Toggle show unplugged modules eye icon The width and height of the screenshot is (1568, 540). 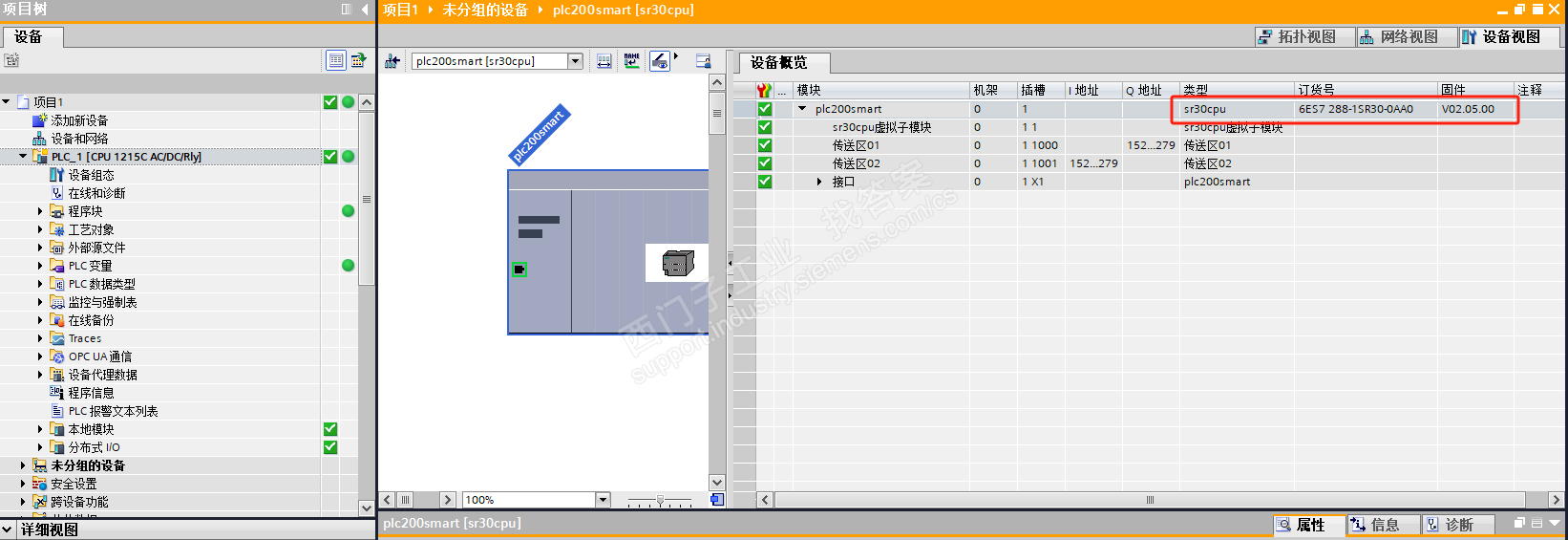(x=660, y=61)
